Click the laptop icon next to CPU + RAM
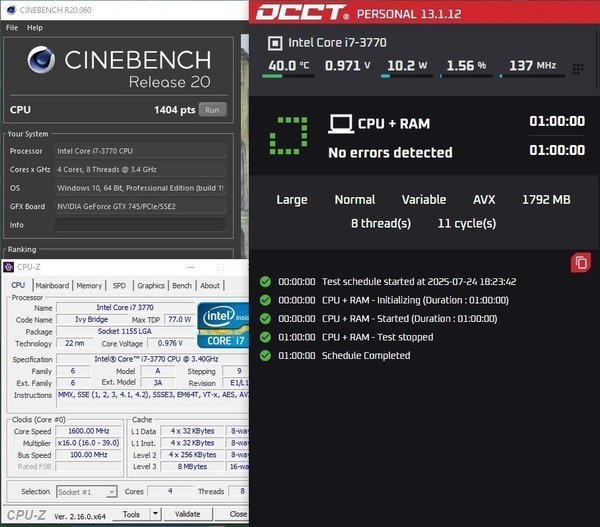Screen dimensions: 600x527 pos(341,124)
